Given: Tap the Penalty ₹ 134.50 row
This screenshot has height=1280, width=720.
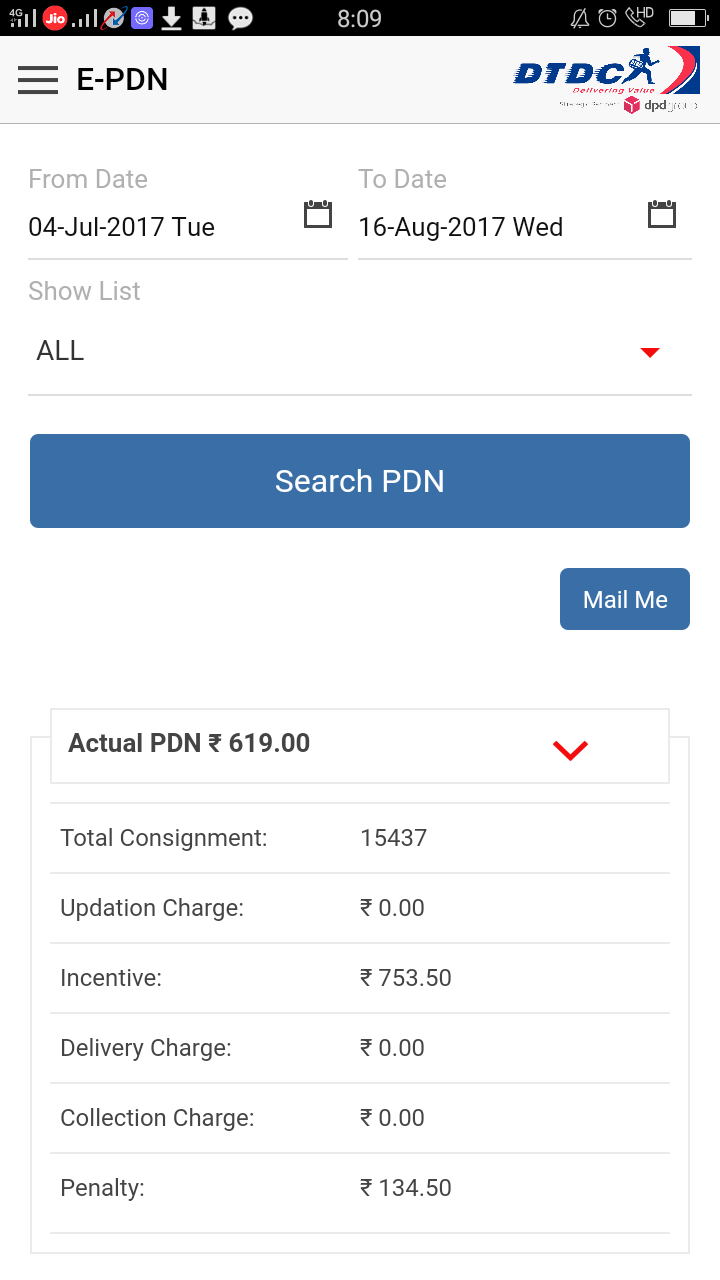Looking at the screenshot, I should 360,1188.
